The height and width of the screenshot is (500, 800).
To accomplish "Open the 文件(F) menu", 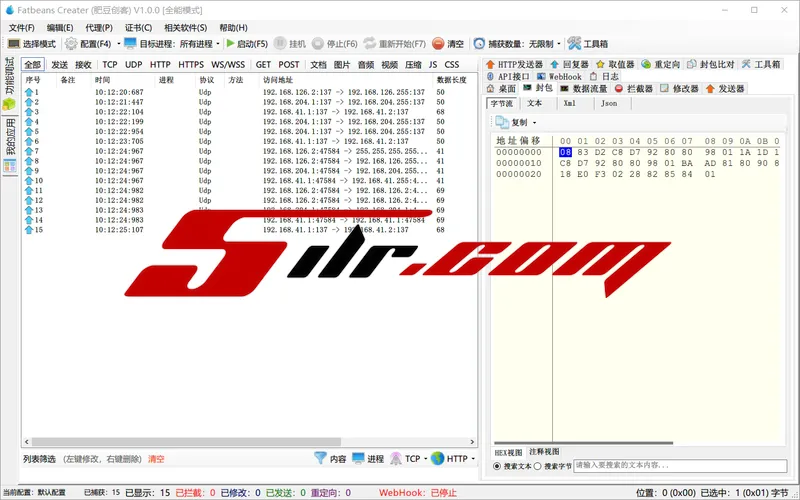I will [21, 28].
